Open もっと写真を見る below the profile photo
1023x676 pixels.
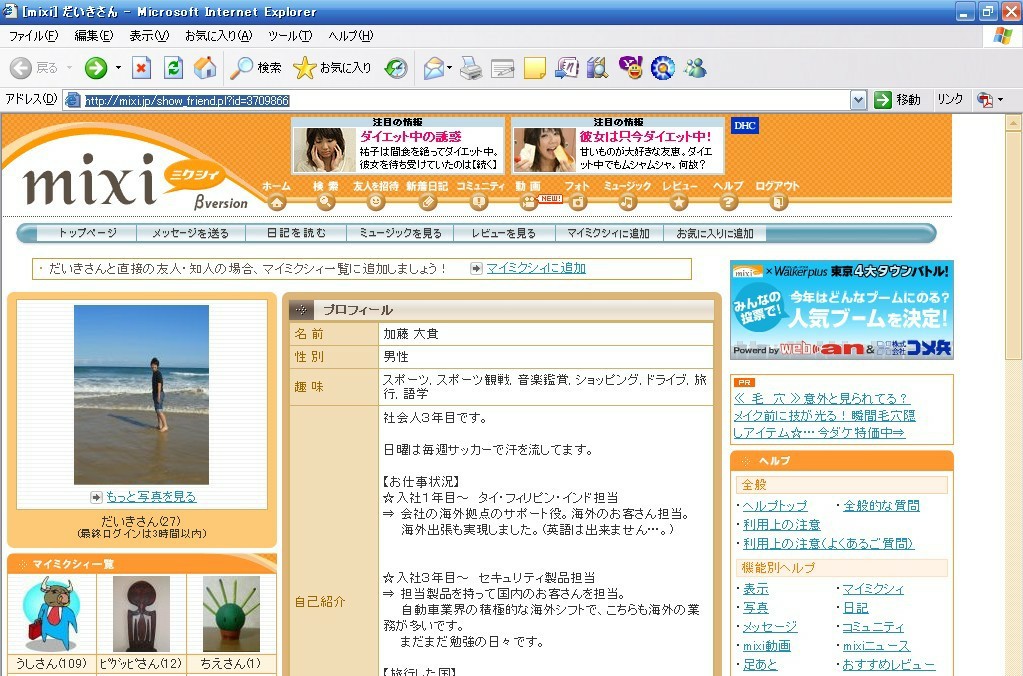pyautogui.click(x=150, y=499)
